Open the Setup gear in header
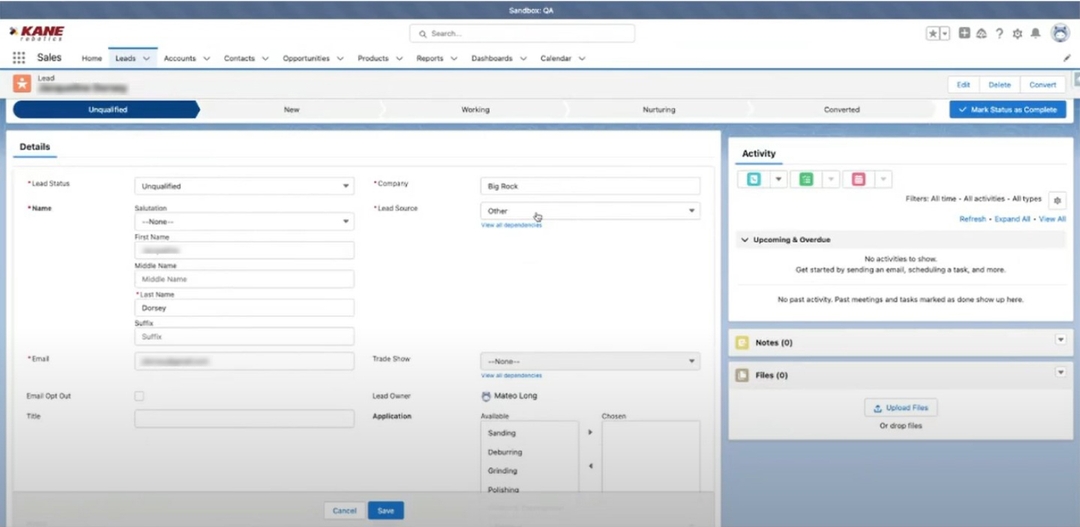1080x527 pixels. [1017, 33]
